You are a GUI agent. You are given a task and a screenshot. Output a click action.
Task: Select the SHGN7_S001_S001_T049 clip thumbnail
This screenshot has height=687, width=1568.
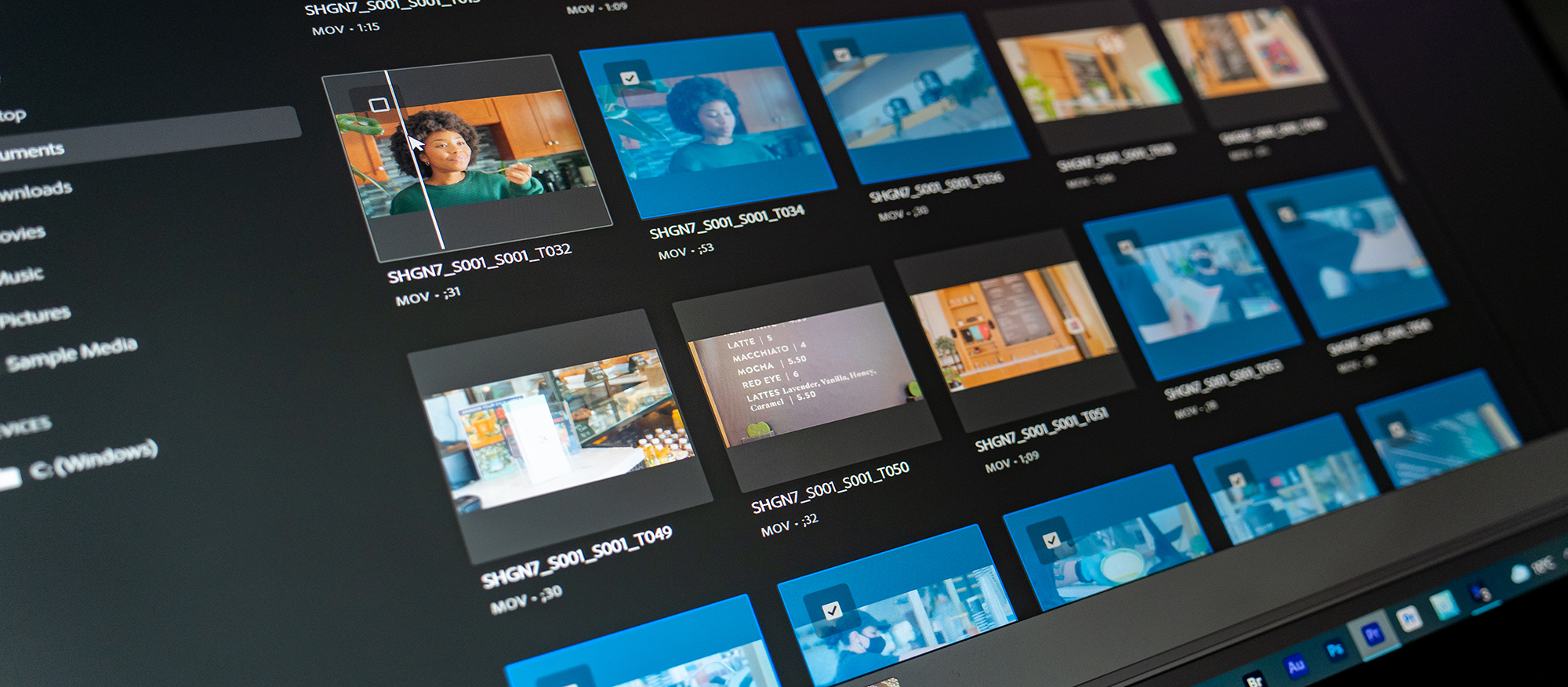coord(559,435)
